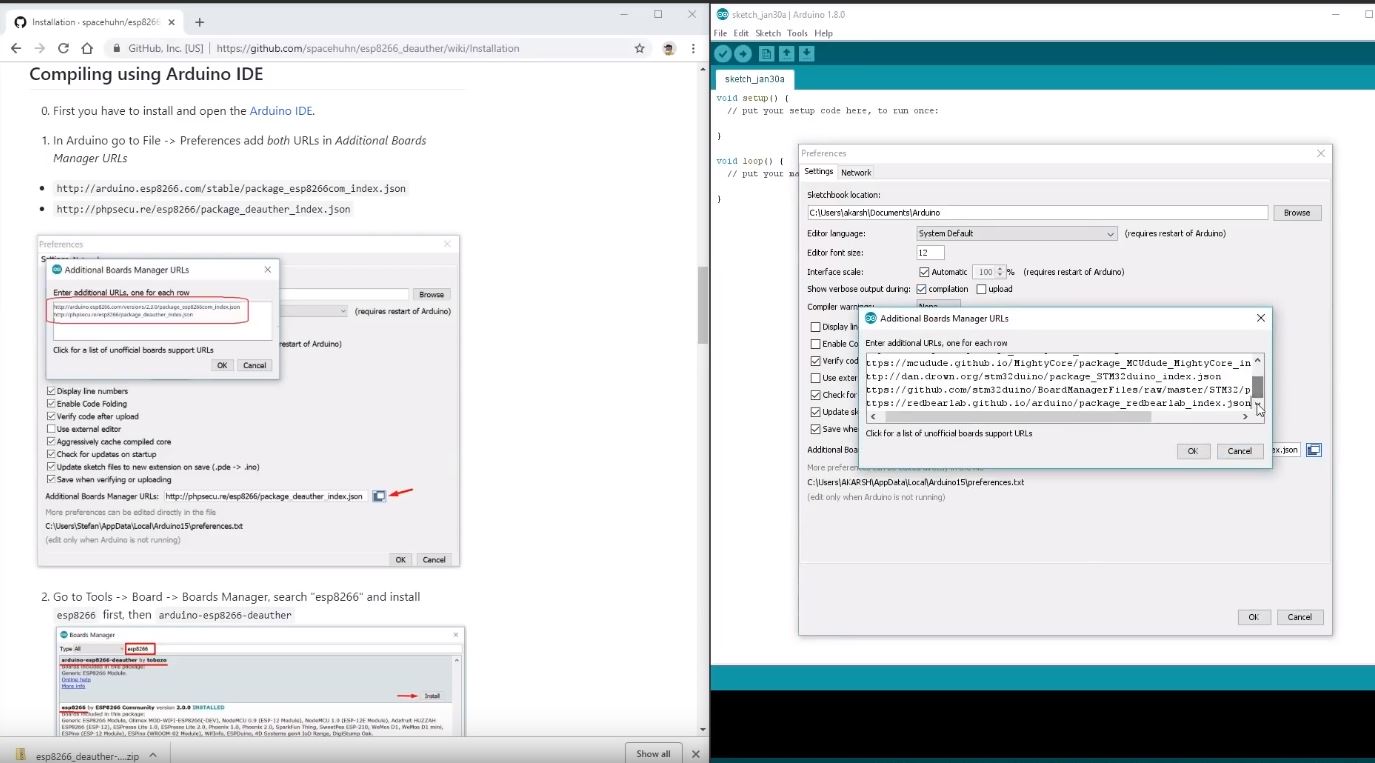The width and height of the screenshot is (1375, 763).
Task: Click the Chrome home icon
Action: 87,48
